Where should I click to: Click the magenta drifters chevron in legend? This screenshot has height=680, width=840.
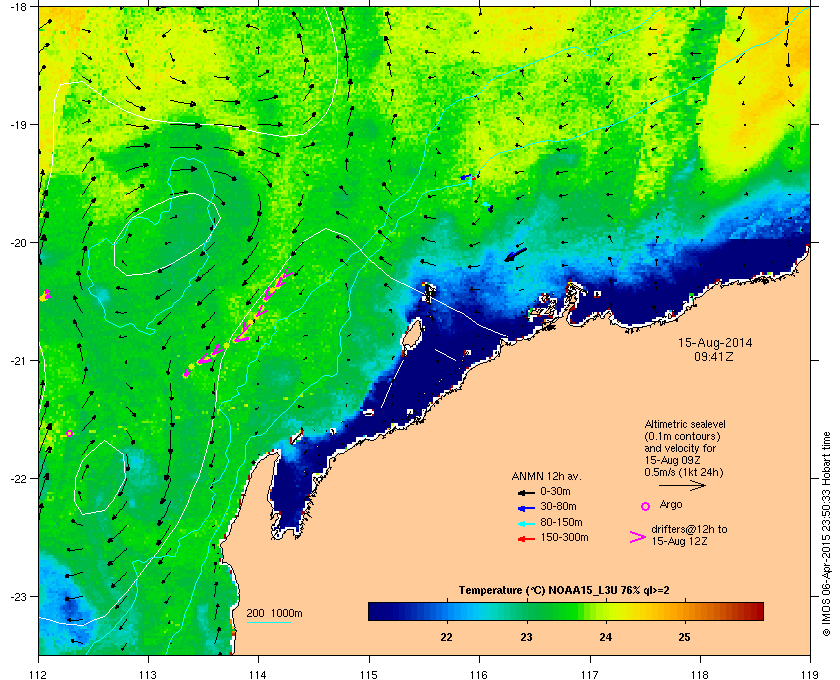pyautogui.click(x=638, y=537)
